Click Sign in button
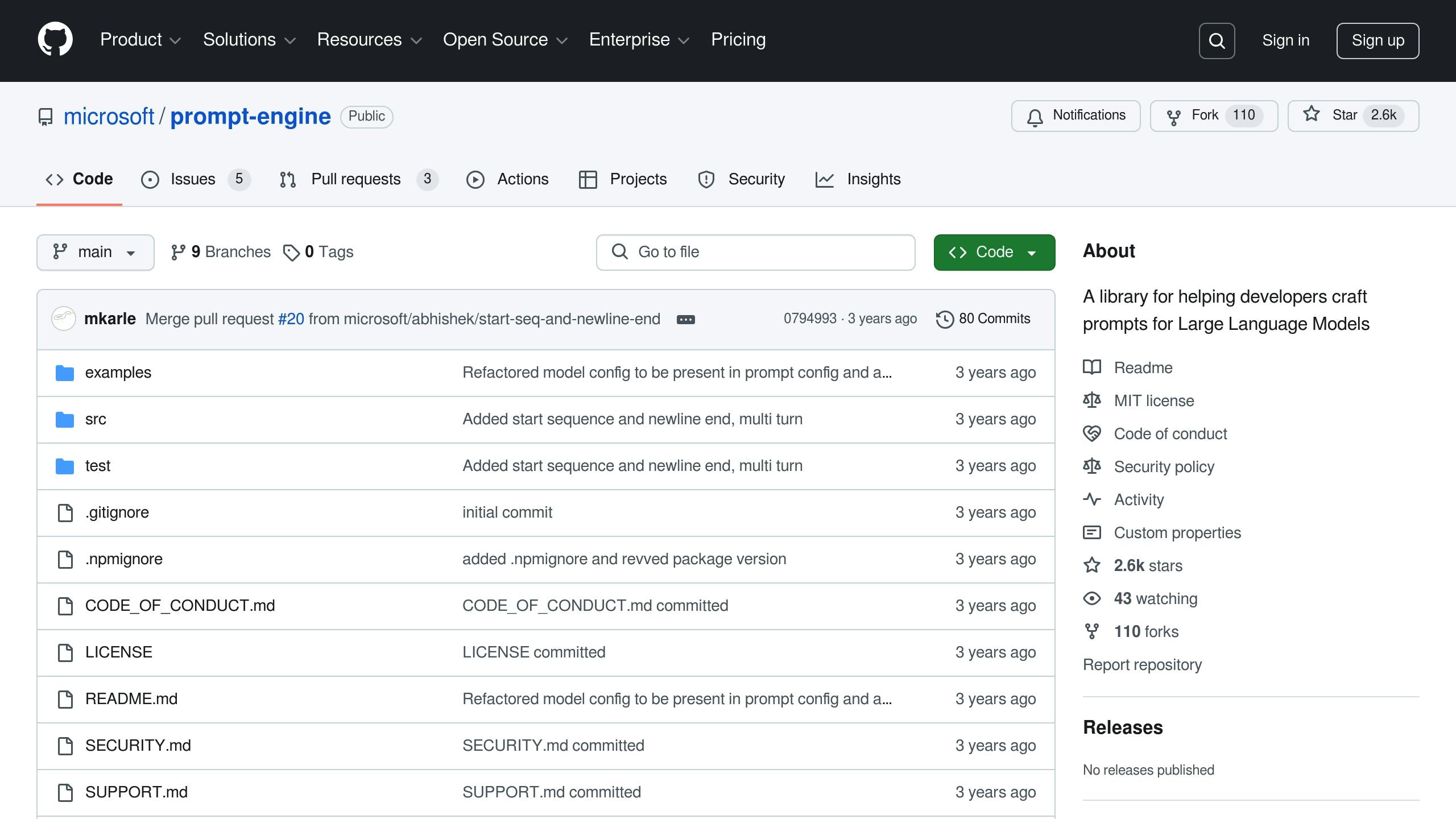 [1286, 40]
